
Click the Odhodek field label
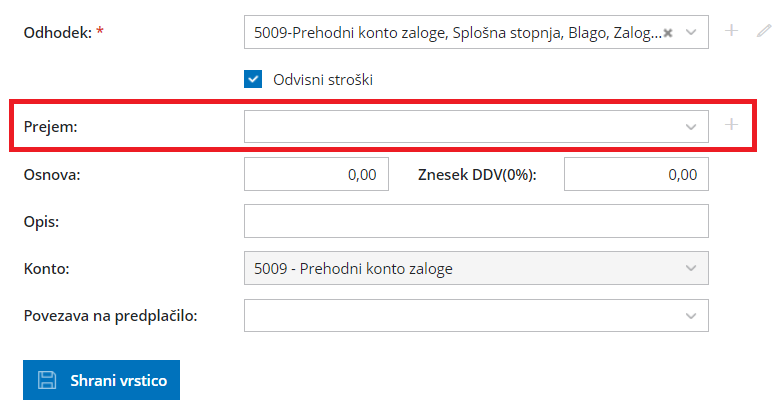(x=57, y=33)
